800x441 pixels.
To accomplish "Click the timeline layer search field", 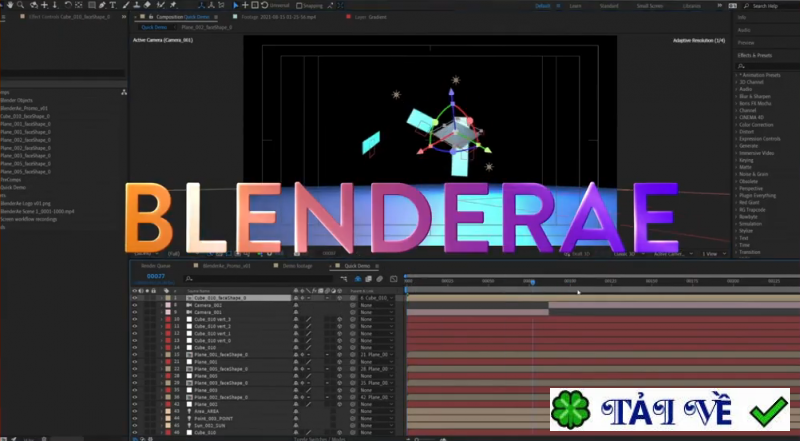I will pyautogui.click(x=258, y=279).
